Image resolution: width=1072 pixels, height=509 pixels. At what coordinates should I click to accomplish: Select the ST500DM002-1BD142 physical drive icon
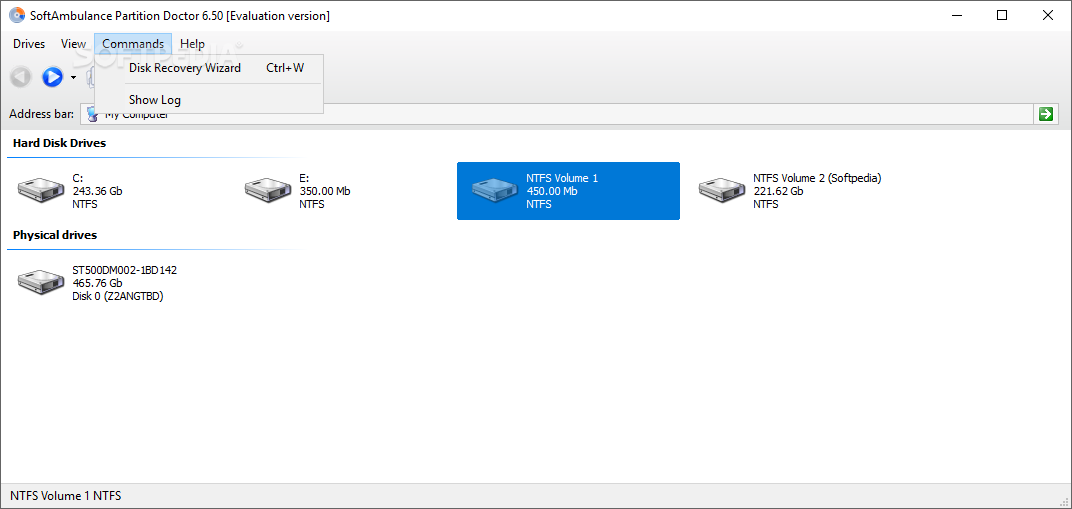tap(40, 283)
